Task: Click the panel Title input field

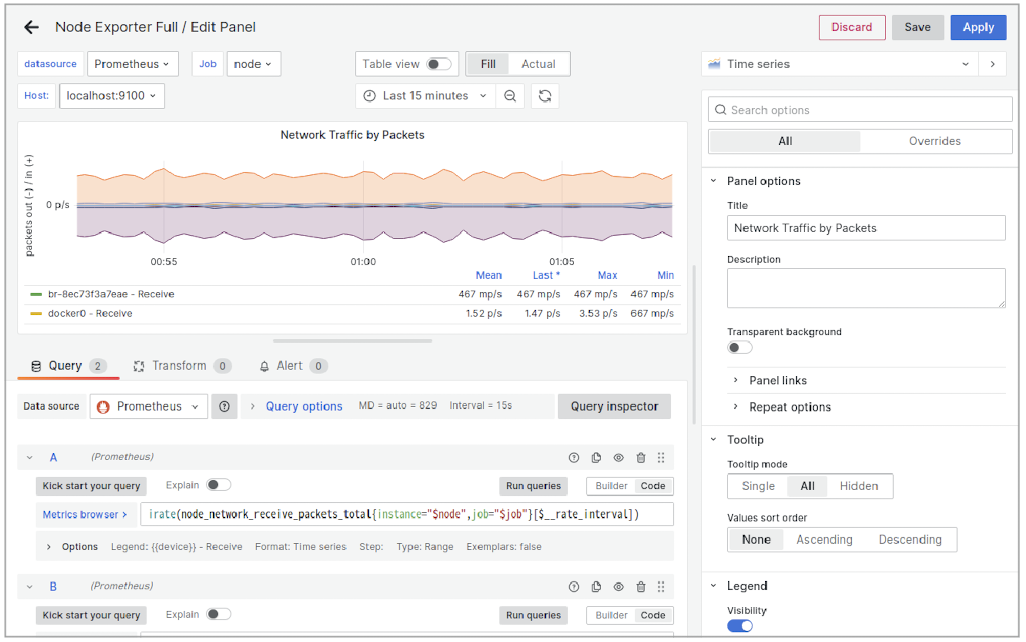Action: pos(866,228)
